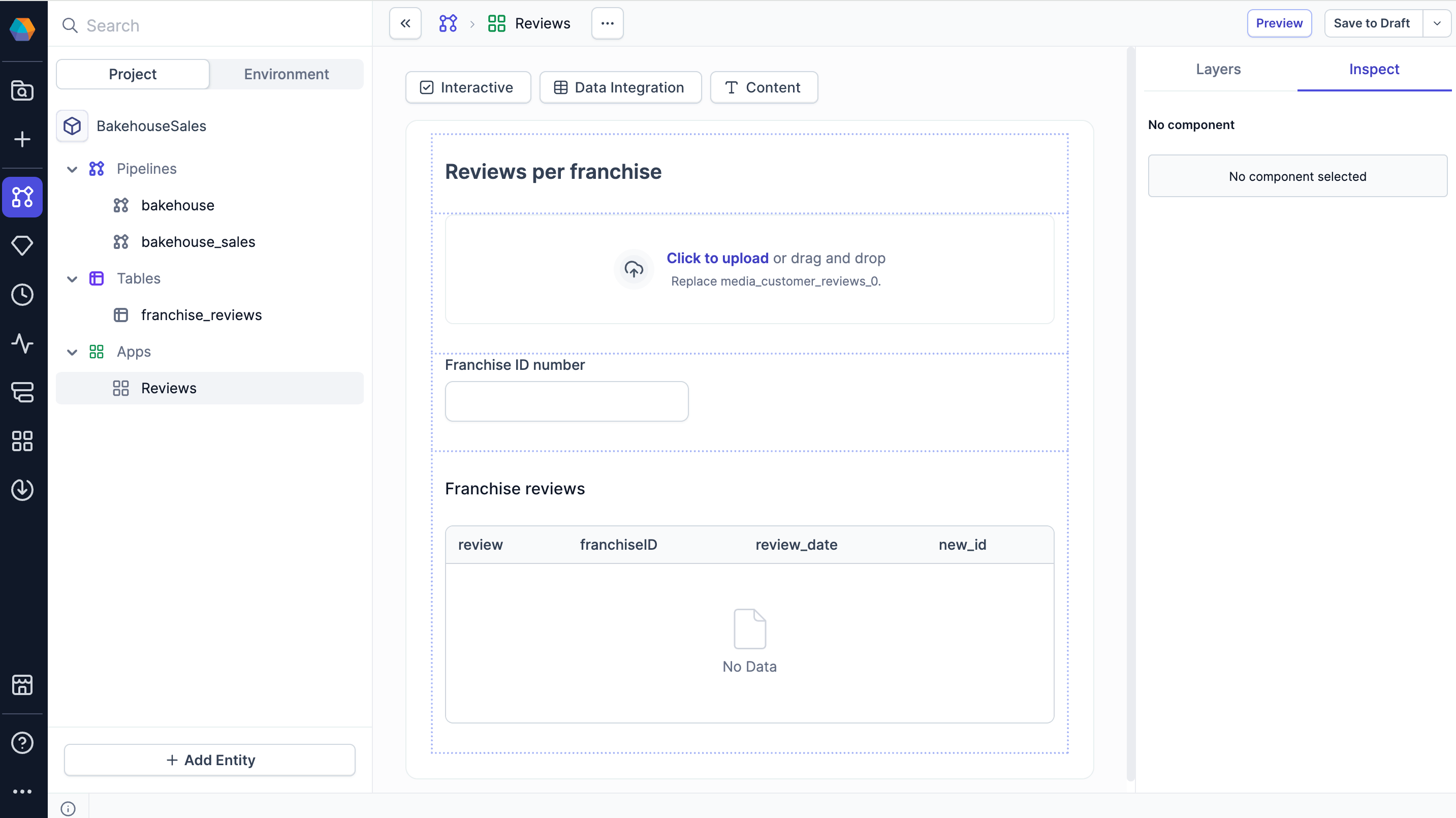Select the Inspect tab

[1374, 69]
